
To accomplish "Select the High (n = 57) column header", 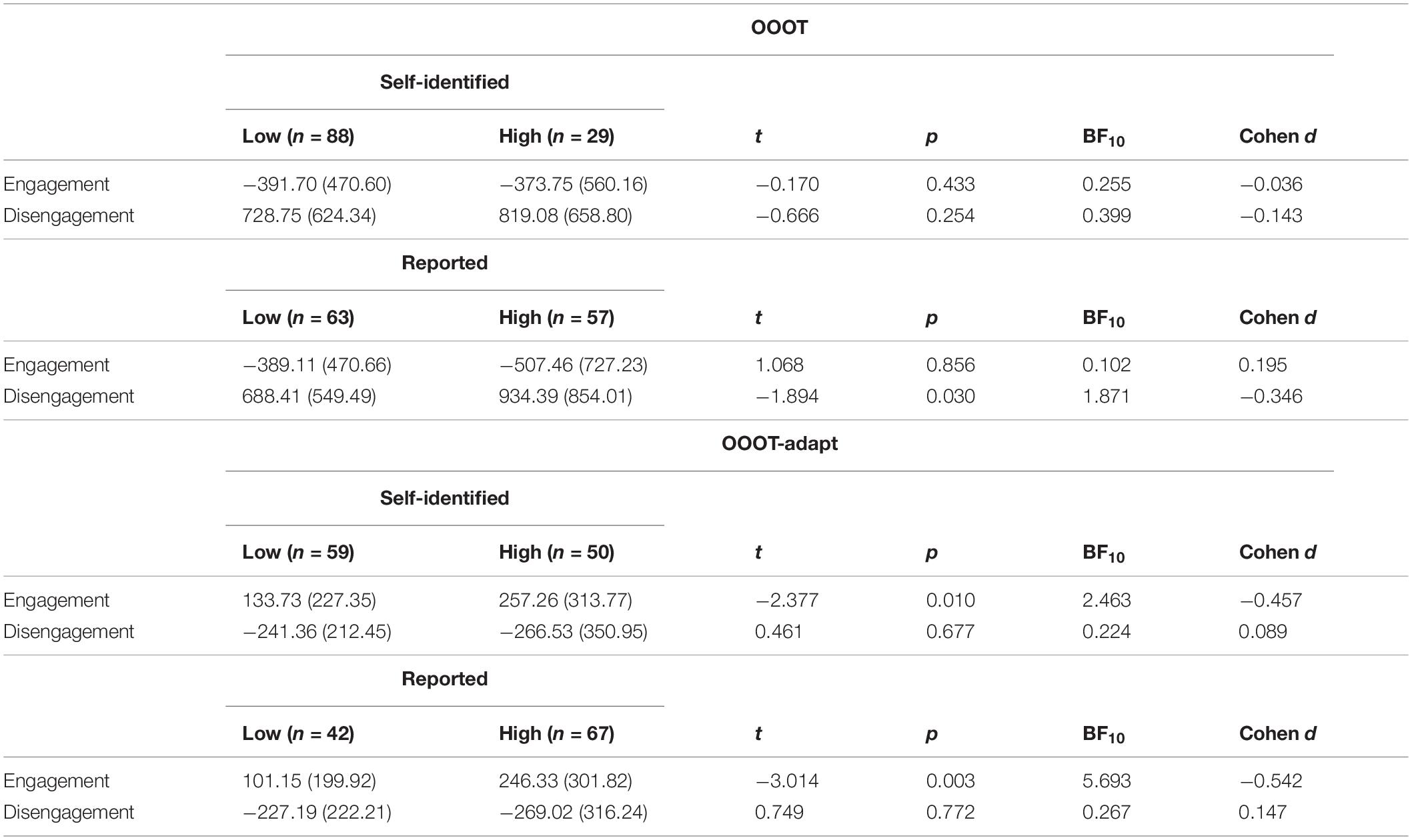I will tap(556, 317).
